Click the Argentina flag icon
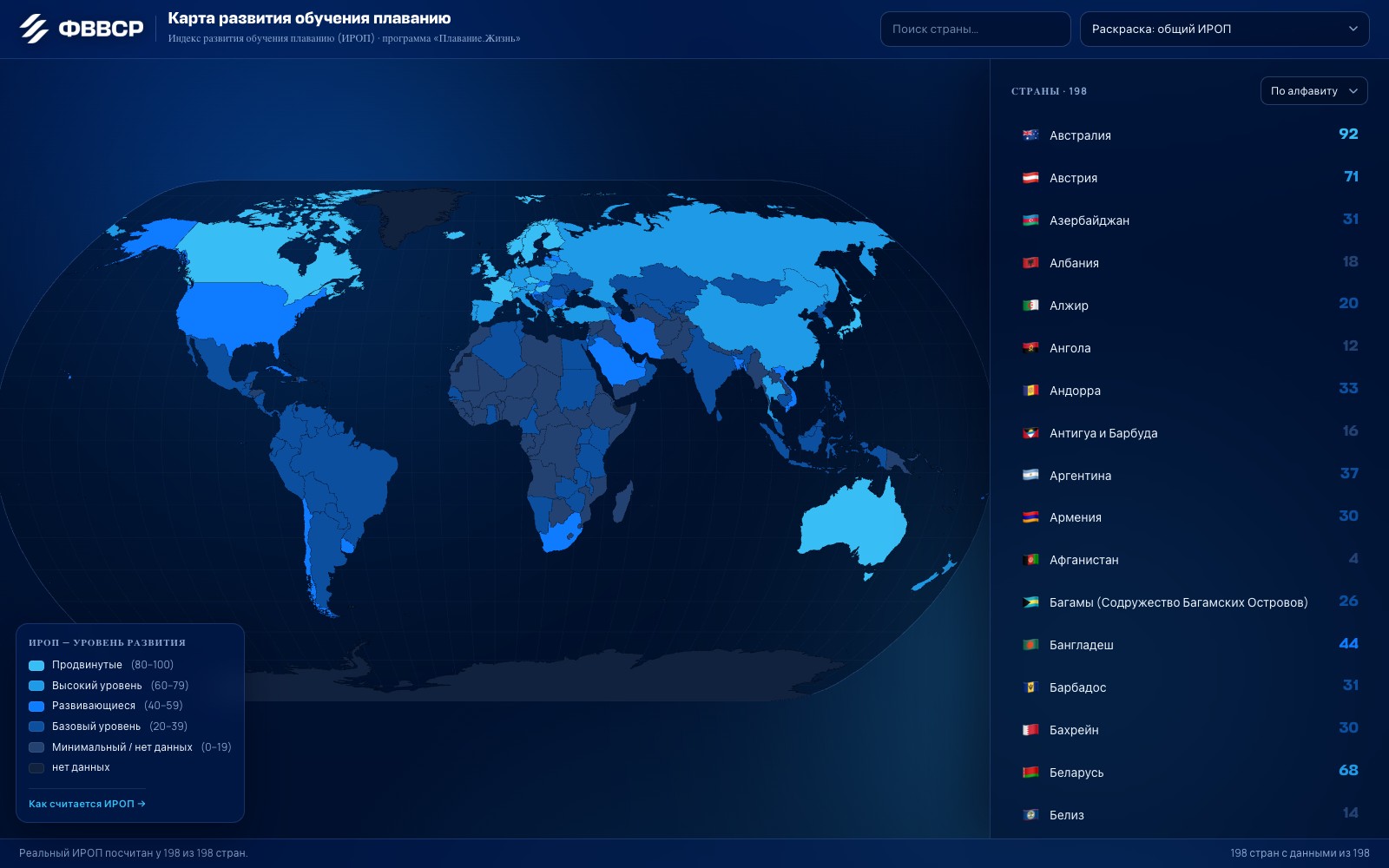Image resolution: width=1389 pixels, height=868 pixels. click(1030, 475)
